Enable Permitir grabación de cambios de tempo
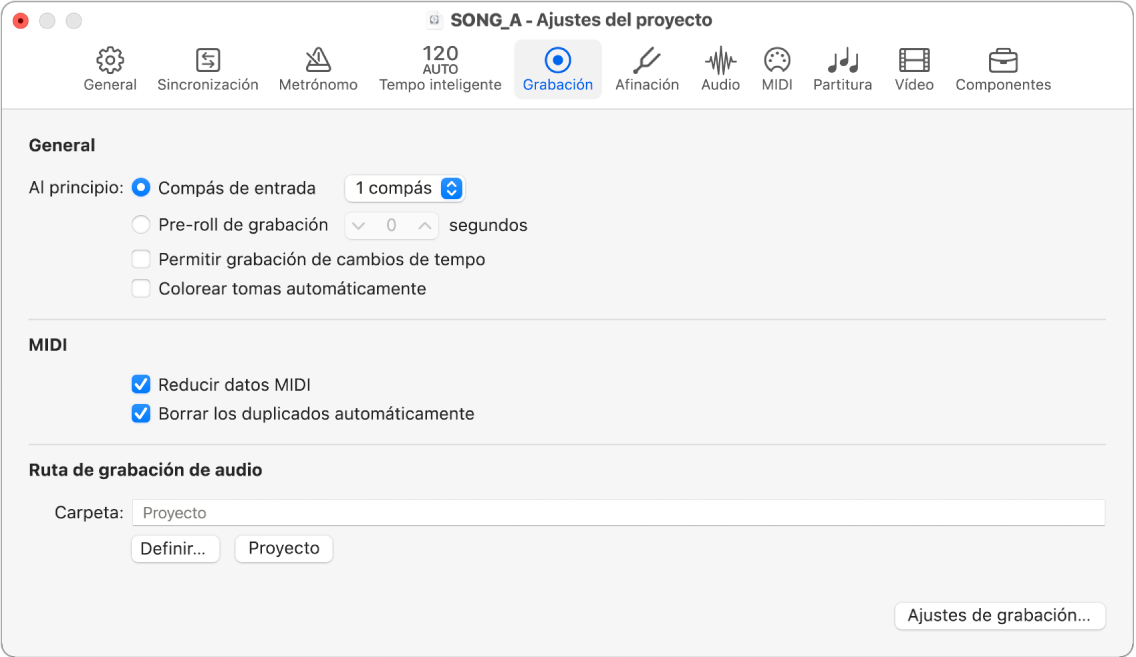The image size is (1136, 657). 141,260
